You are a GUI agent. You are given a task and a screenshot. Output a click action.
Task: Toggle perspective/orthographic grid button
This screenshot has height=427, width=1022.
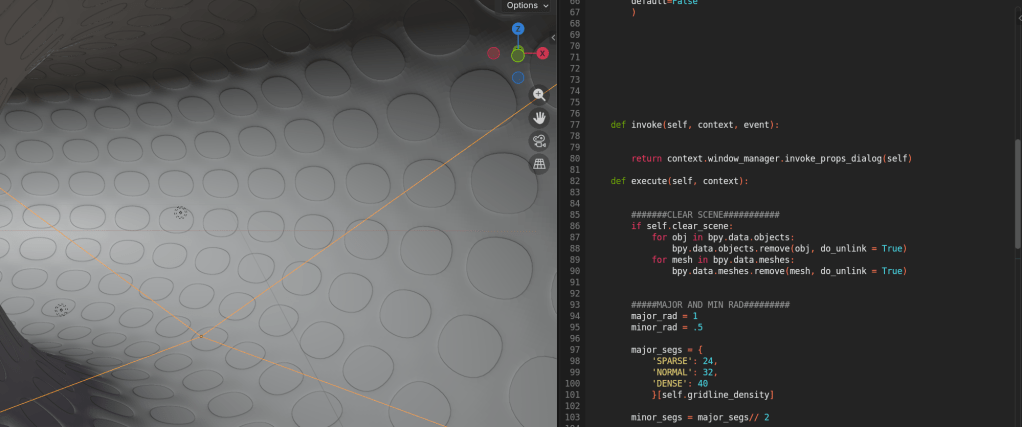539,164
